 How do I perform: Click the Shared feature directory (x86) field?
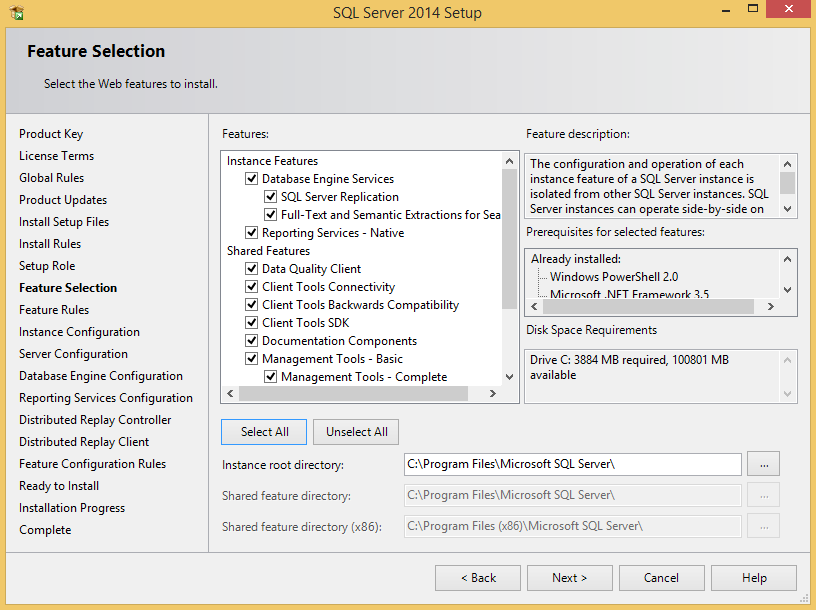(572, 526)
